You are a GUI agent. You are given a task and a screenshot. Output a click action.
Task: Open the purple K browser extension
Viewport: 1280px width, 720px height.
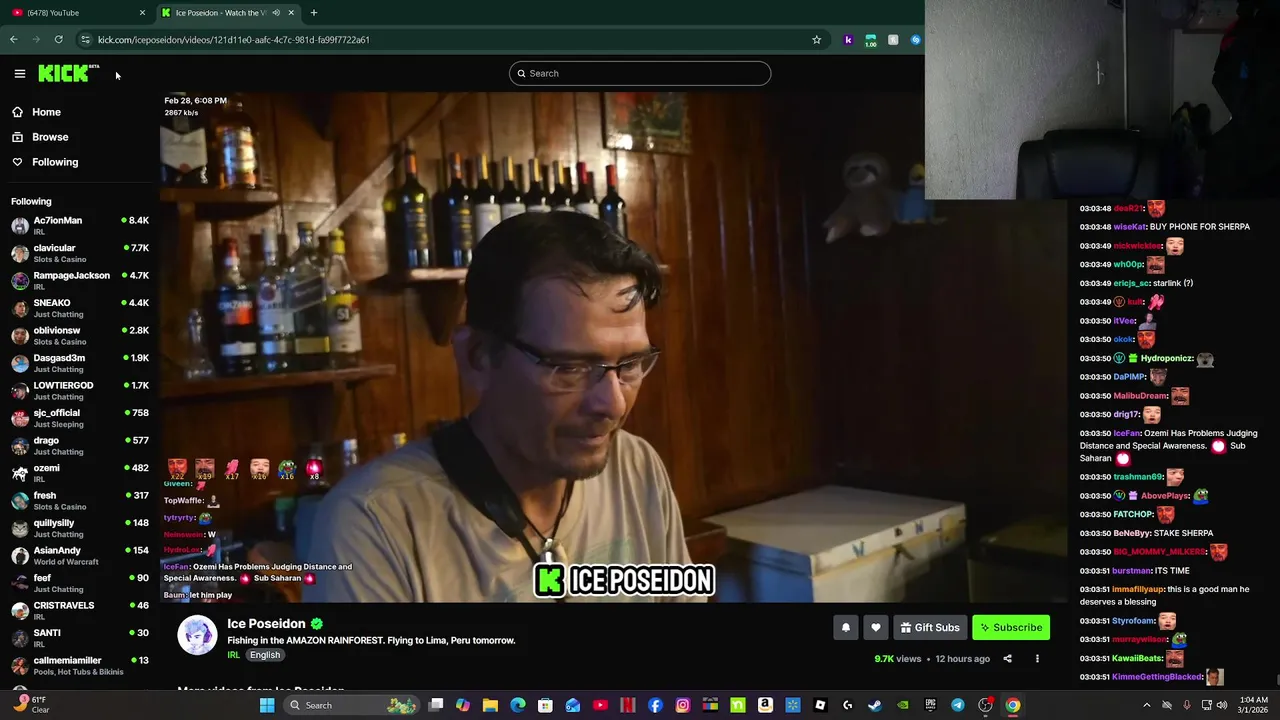tap(848, 40)
